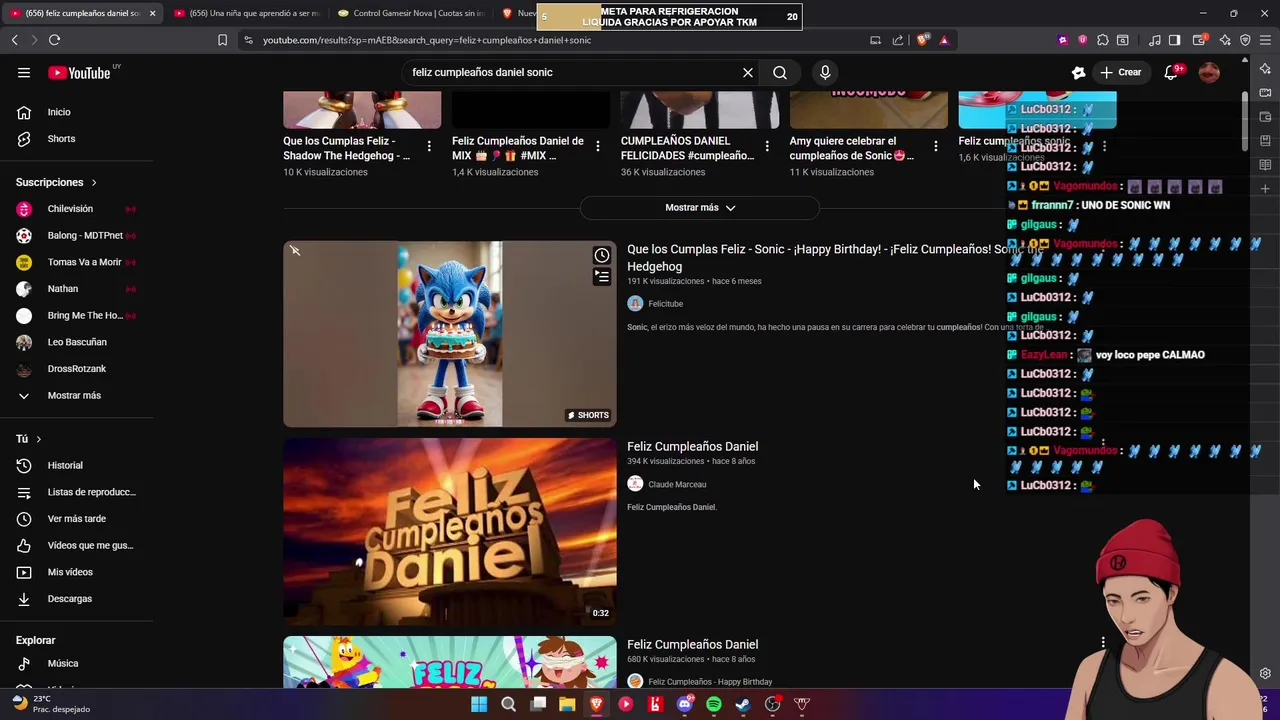Submit search with the magnifier button

(780, 72)
